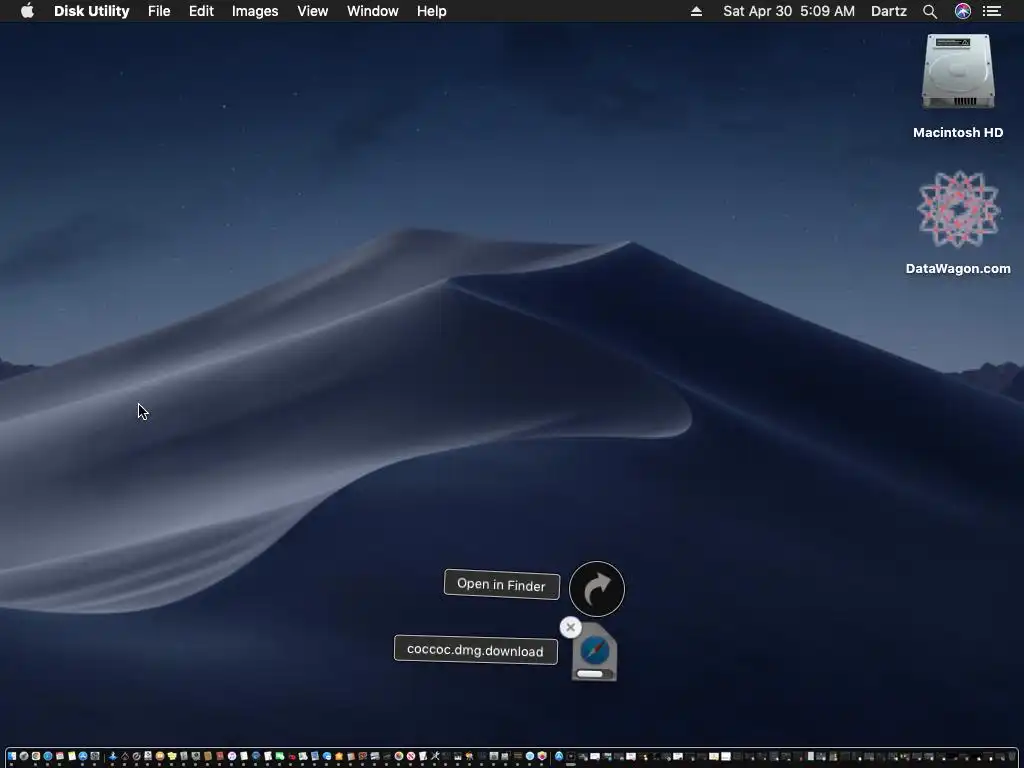
Task: Open the View menu
Action: pos(312,11)
